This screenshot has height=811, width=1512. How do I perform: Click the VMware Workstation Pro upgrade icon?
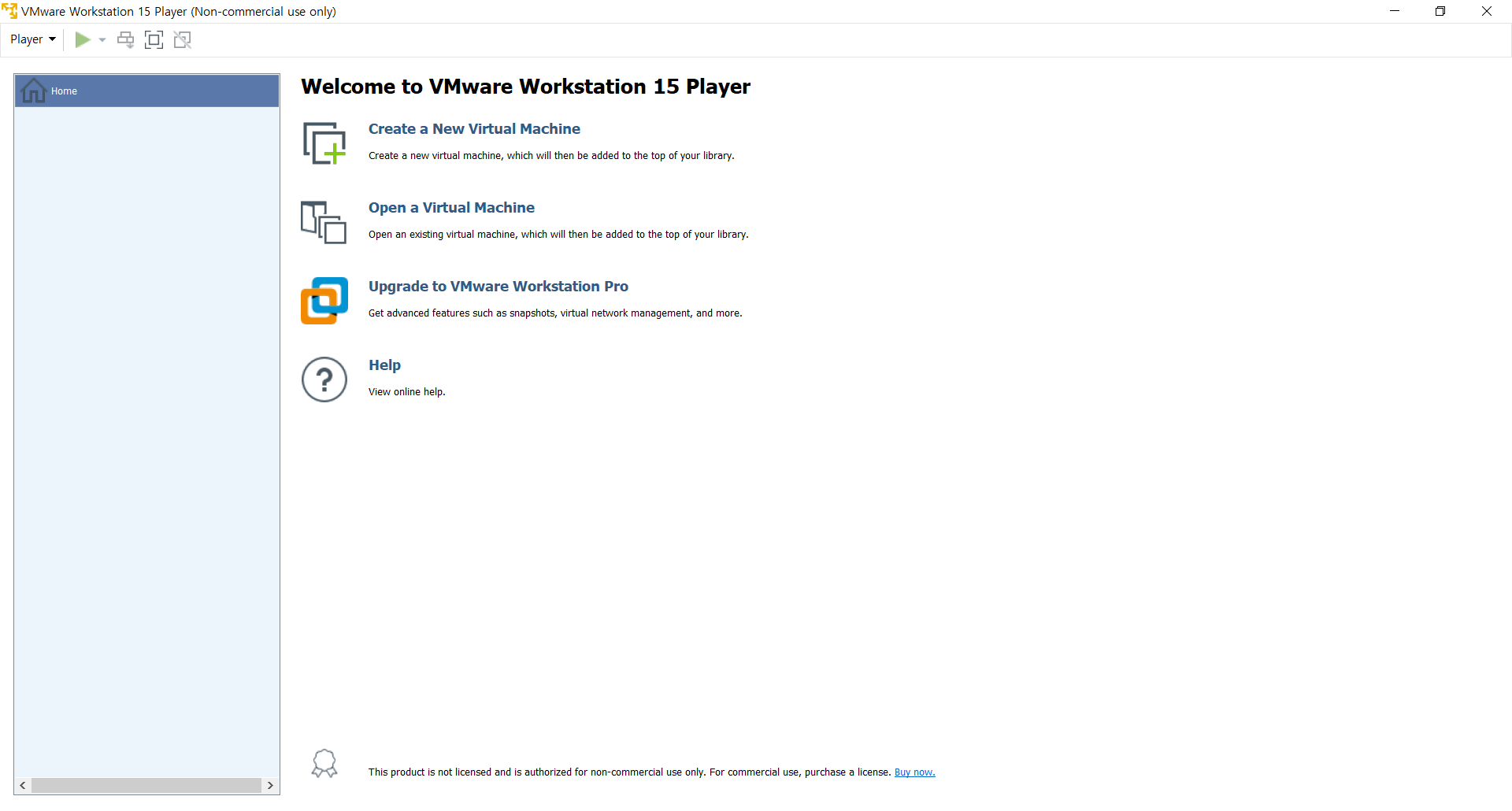(x=324, y=301)
